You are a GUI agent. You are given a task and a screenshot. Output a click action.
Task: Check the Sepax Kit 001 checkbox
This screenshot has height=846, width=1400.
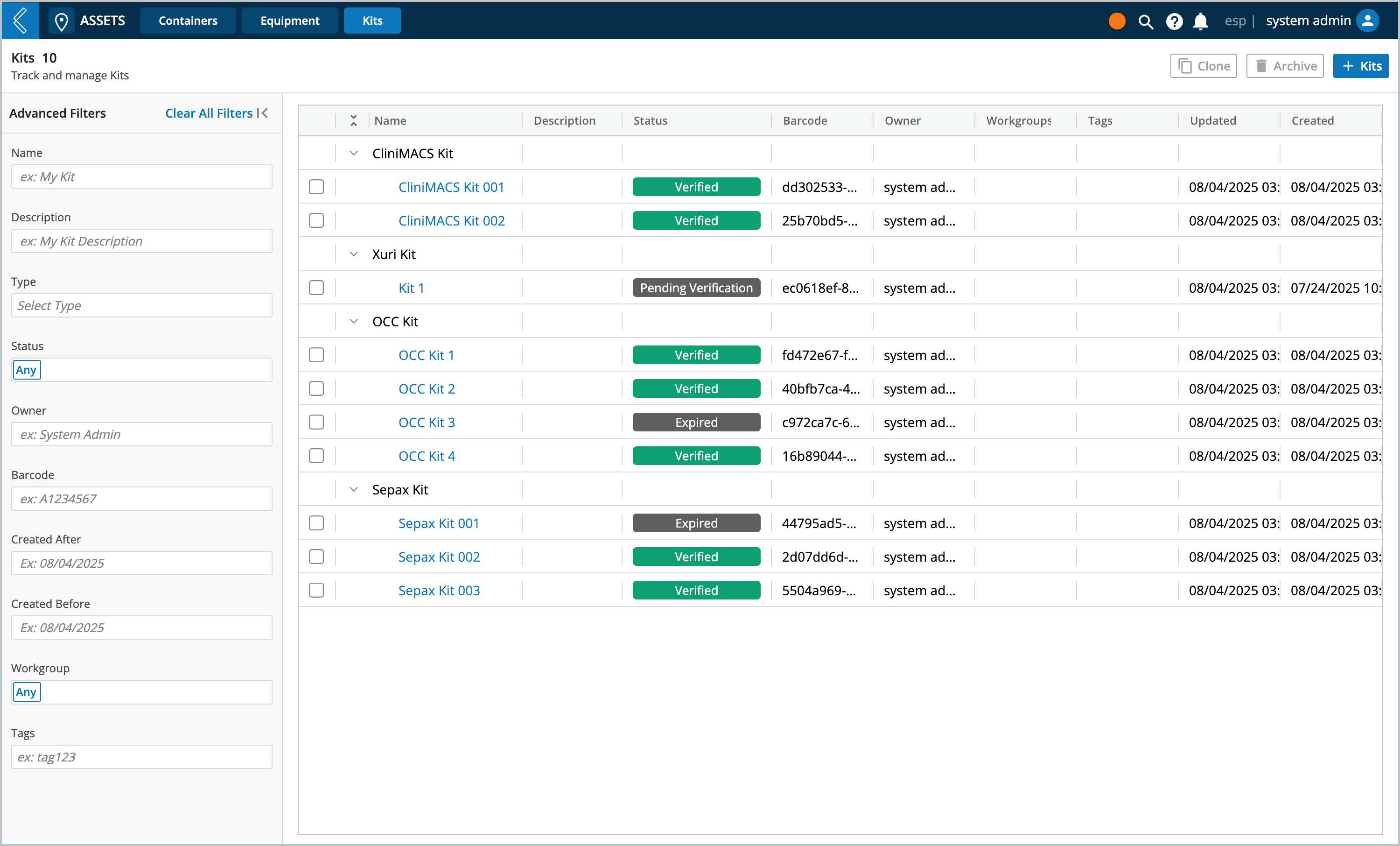(316, 522)
